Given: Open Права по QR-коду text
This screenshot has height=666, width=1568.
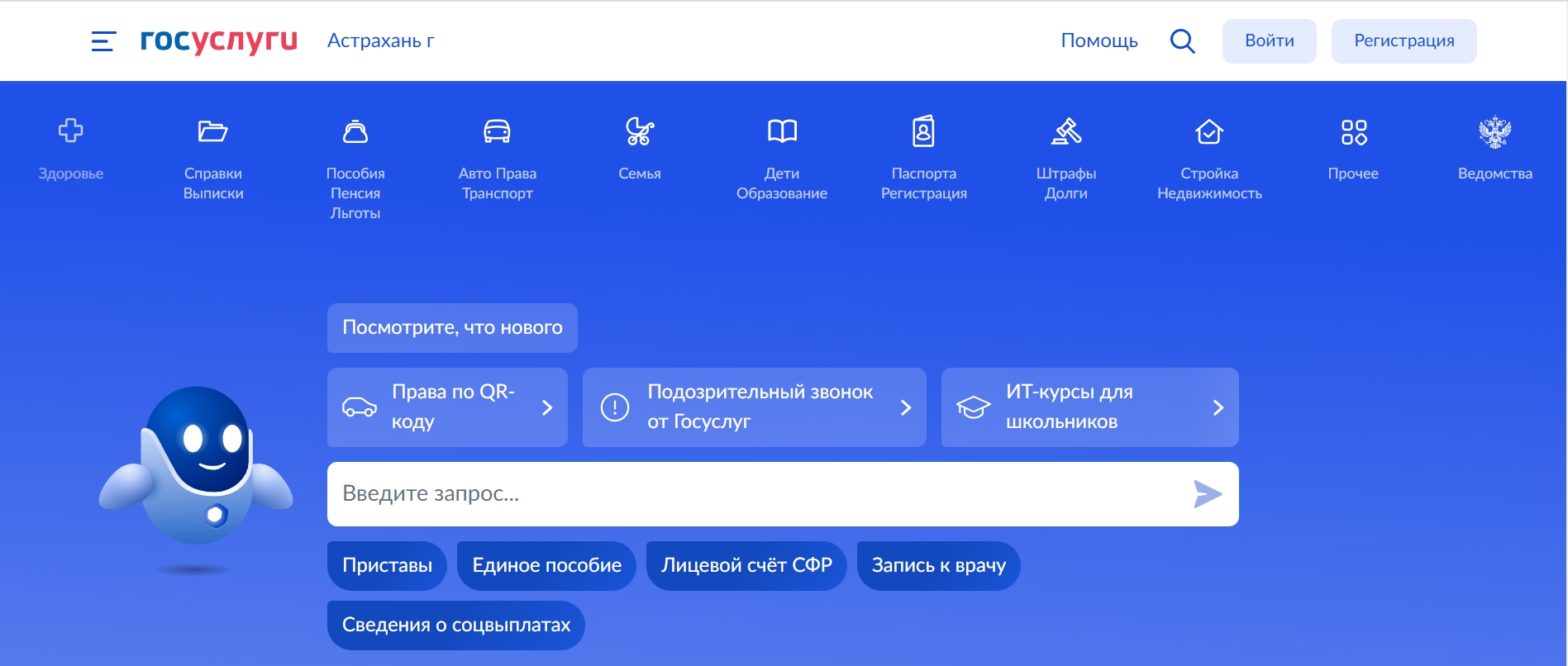Looking at the screenshot, I should tap(453, 407).
